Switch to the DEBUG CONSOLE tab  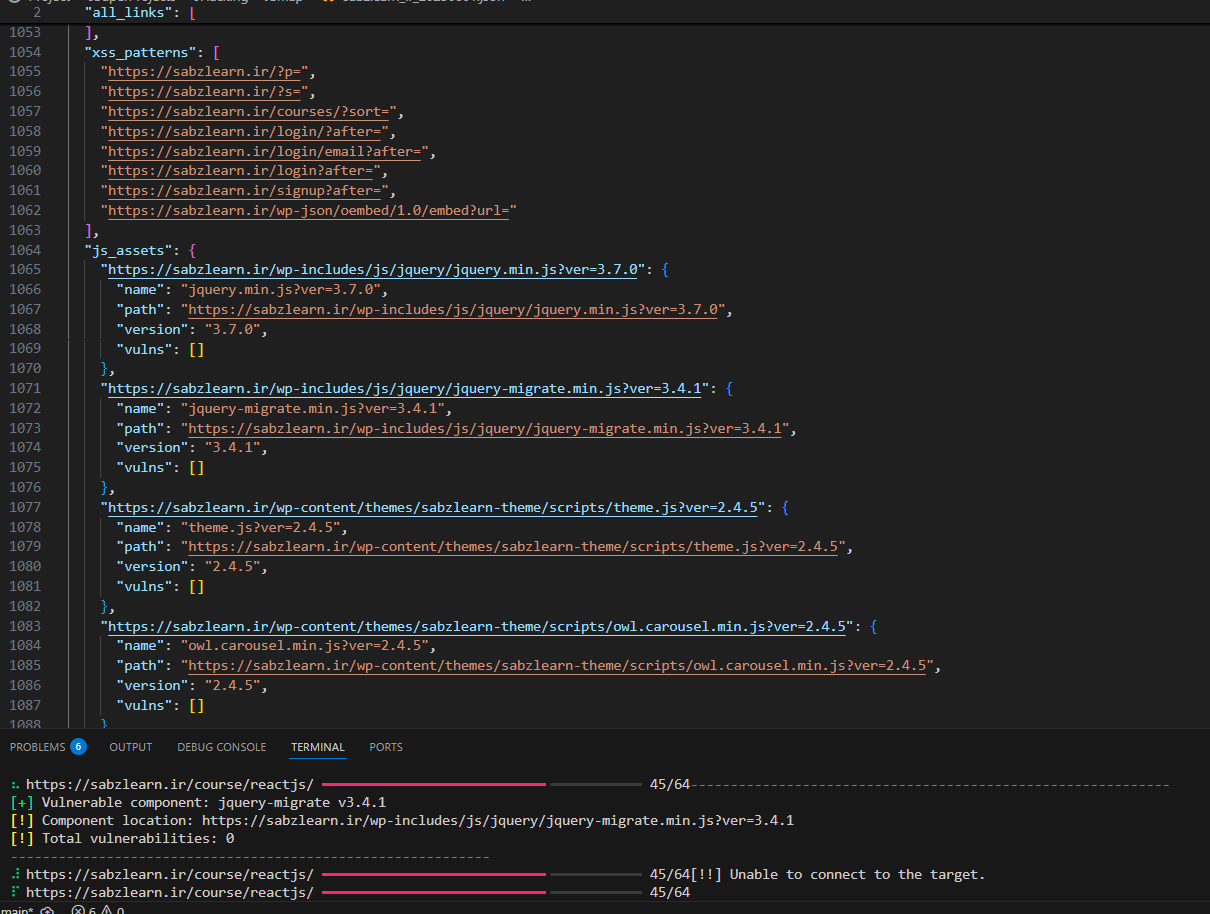pos(222,747)
